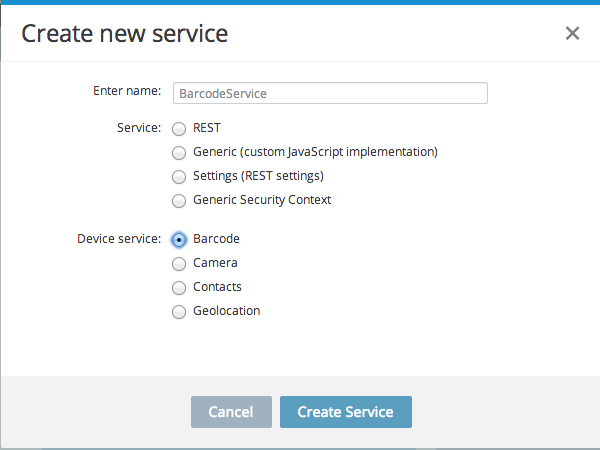Click the 'Geolocation' option label text
Viewport: 600px width, 450px height.
coord(226,311)
